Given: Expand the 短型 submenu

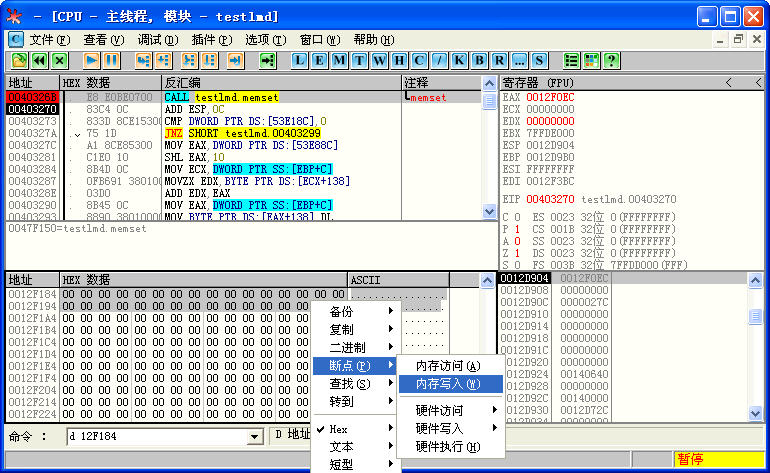Looking at the screenshot, I should [356, 465].
